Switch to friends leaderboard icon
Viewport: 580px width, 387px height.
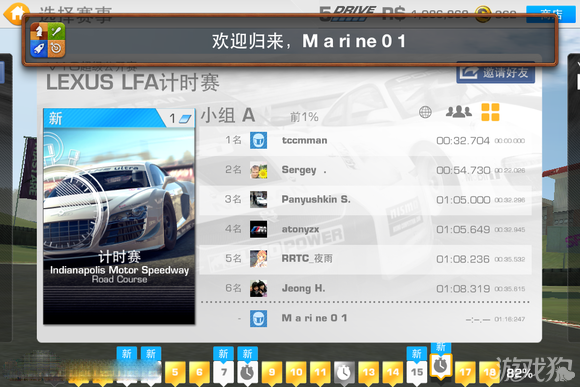point(459,111)
